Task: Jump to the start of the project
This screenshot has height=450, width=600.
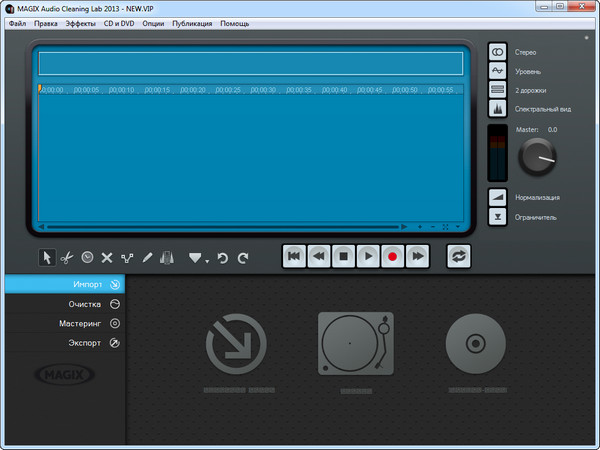Action: tap(294, 256)
